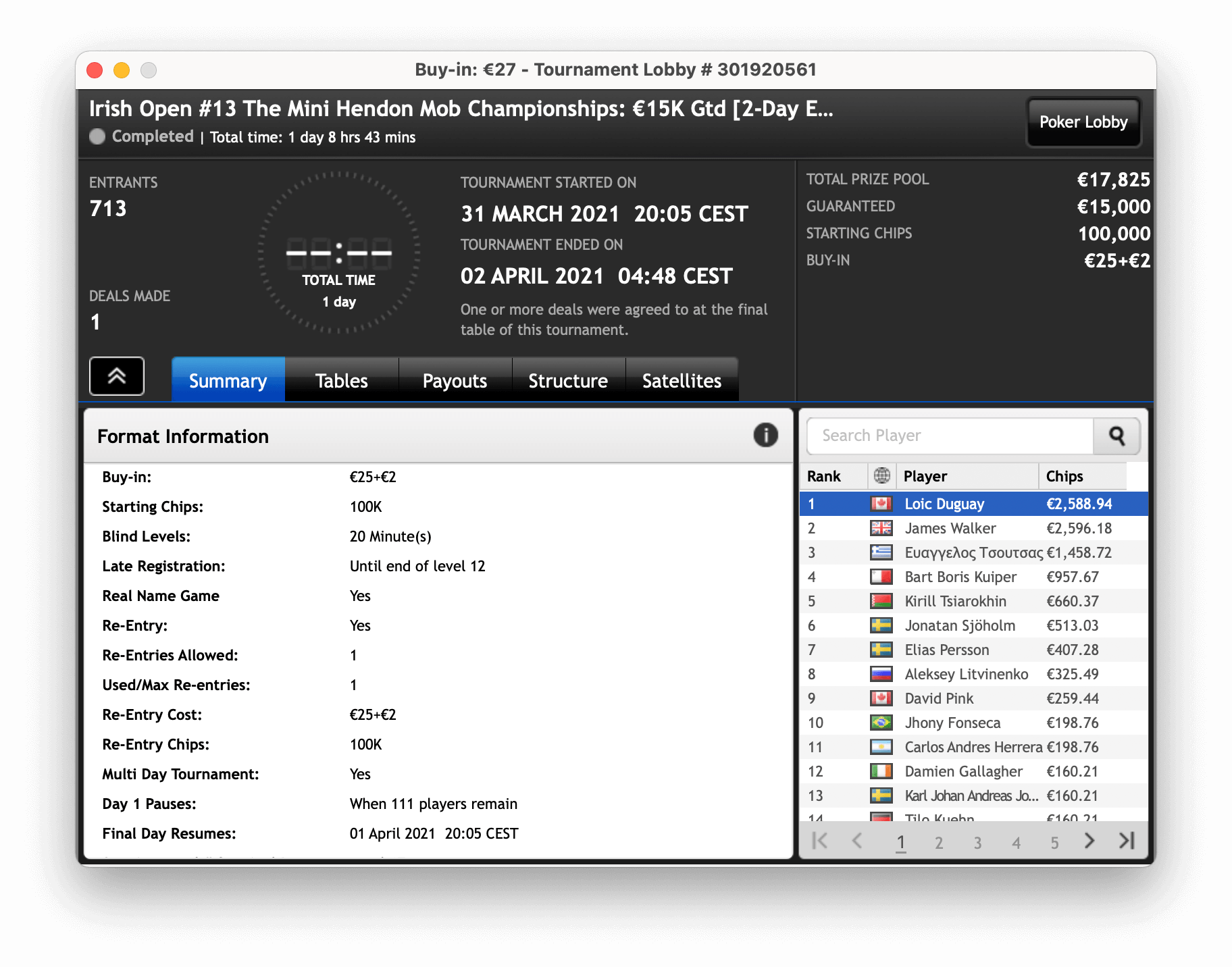This screenshot has height=967, width=1232.
Task: Click the Irish flag beside Damien Gallagher
Action: click(881, 771)
